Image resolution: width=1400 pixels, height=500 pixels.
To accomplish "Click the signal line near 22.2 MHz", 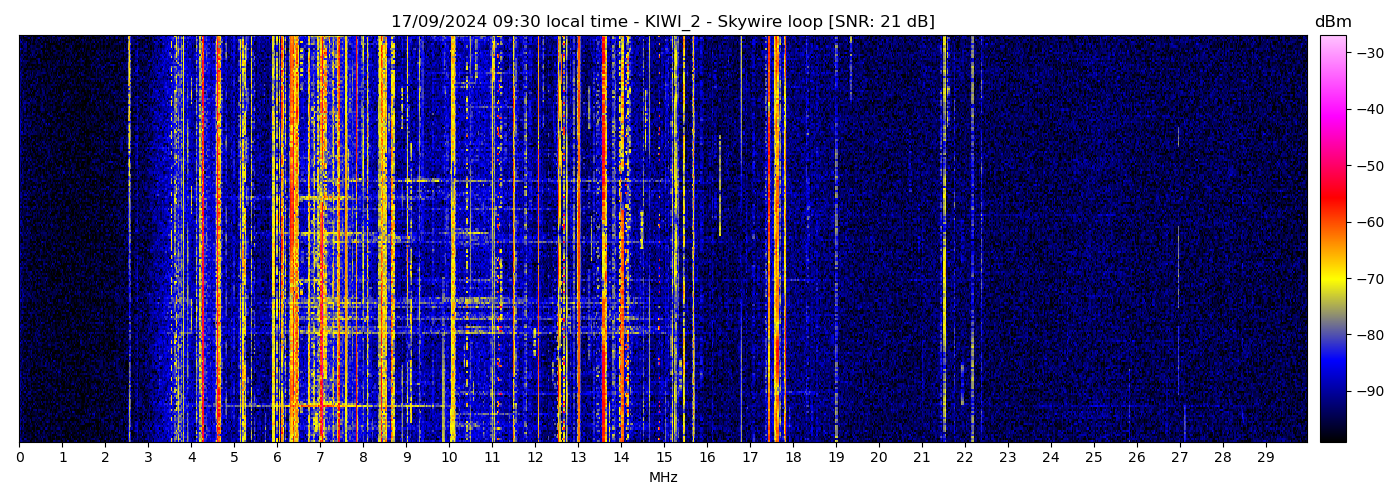I will click(x=972, y=240).
